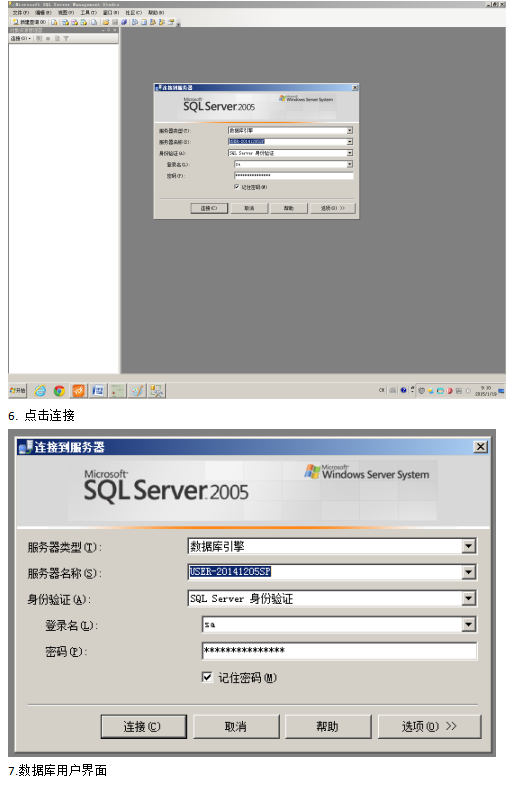
Task: Click the Save disk icon in the toolbar
Action: [115, 22]
